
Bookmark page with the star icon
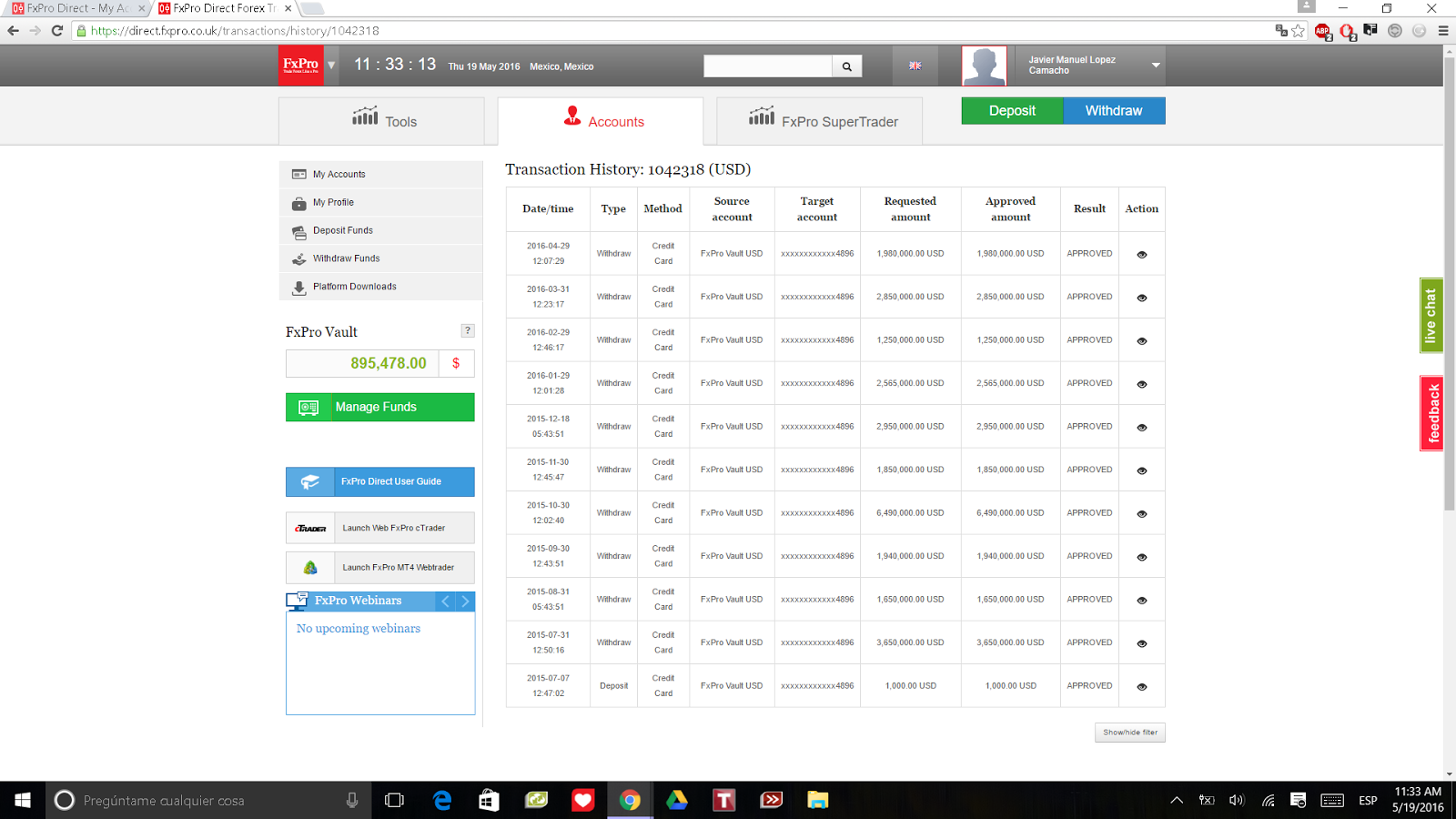tap(1299, 31)
